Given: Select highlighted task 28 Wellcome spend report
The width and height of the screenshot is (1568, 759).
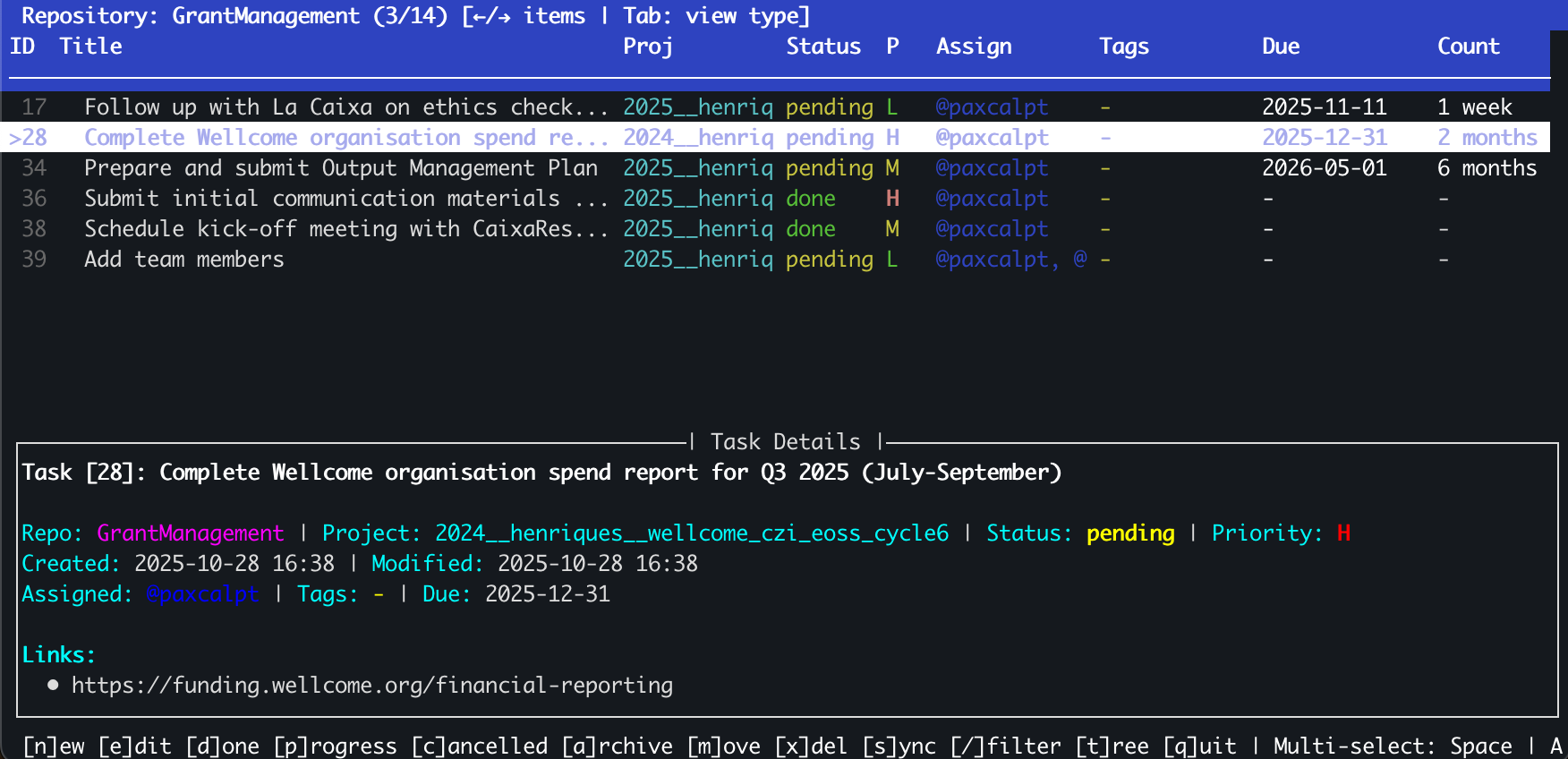Looking at the screenshot, I should click(345, 138).
